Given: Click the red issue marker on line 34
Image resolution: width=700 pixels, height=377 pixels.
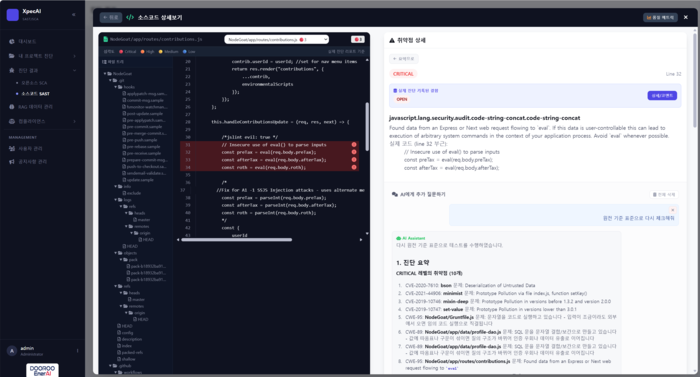Looking at the screenshot, I should (354, 168).
